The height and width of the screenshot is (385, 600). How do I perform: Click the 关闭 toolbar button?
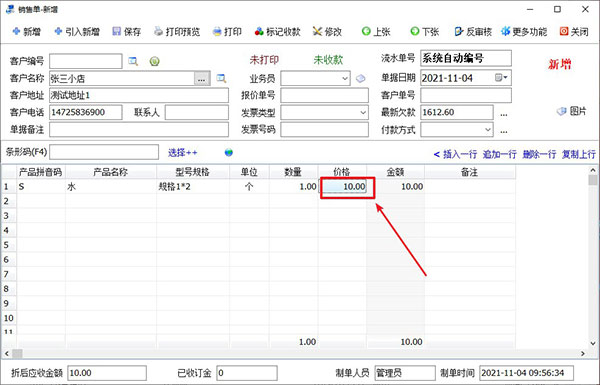(574, 31)
